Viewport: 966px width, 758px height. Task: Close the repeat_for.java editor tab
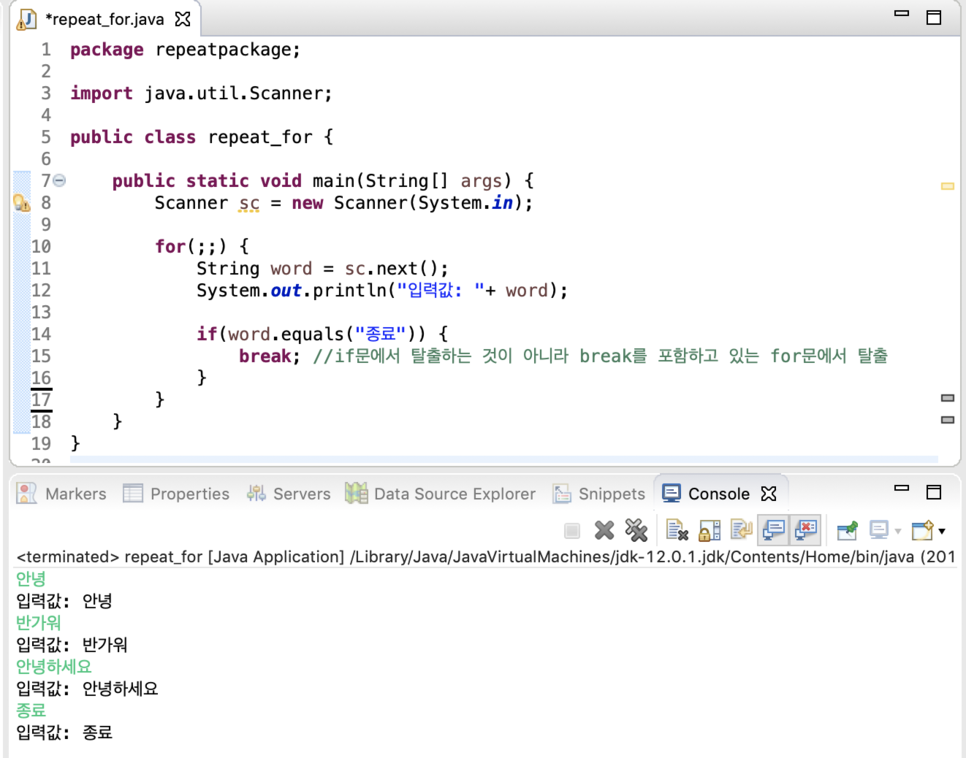[x=182, y=19]
